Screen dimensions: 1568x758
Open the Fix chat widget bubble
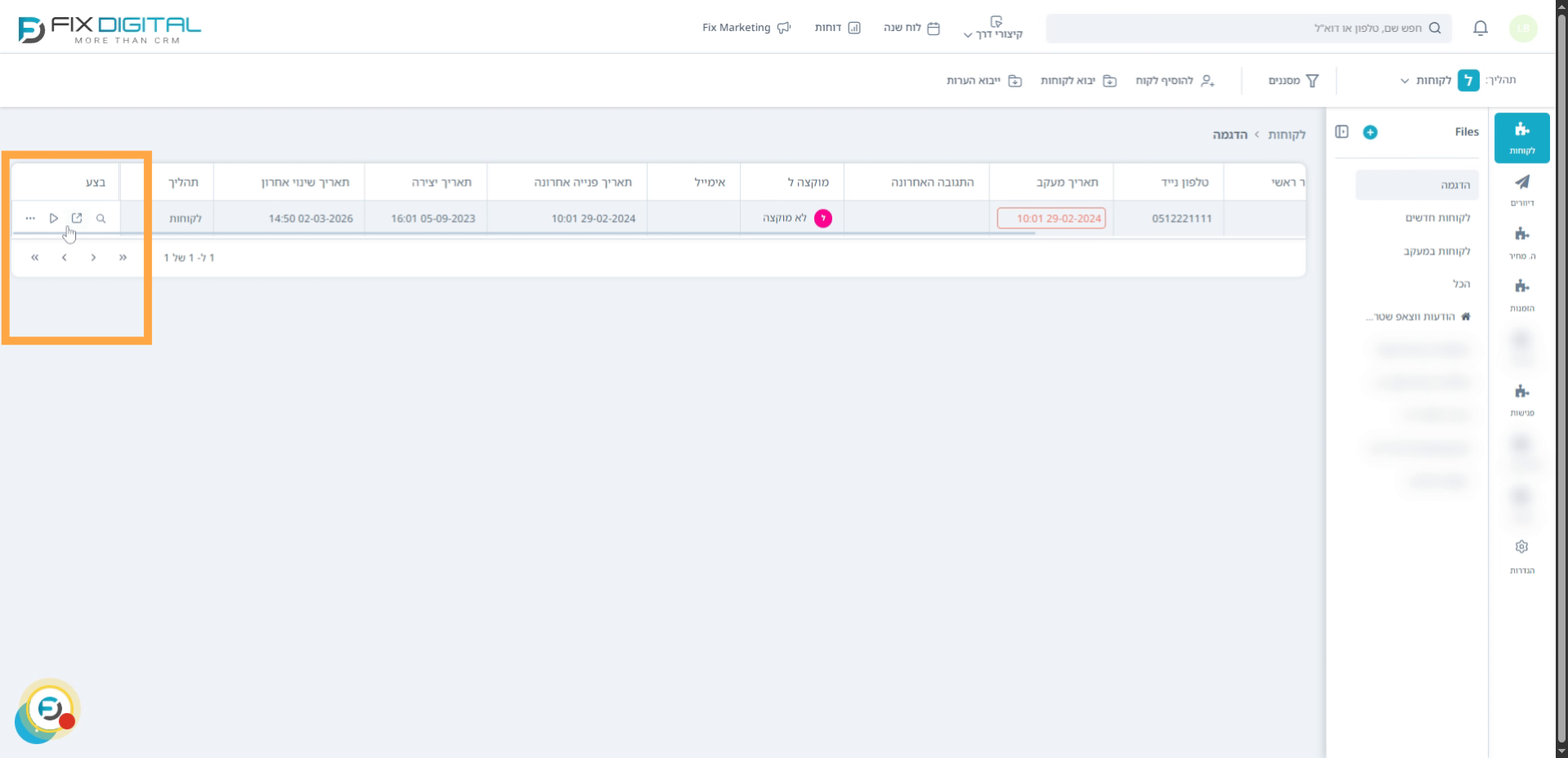(x=49, y=709)
